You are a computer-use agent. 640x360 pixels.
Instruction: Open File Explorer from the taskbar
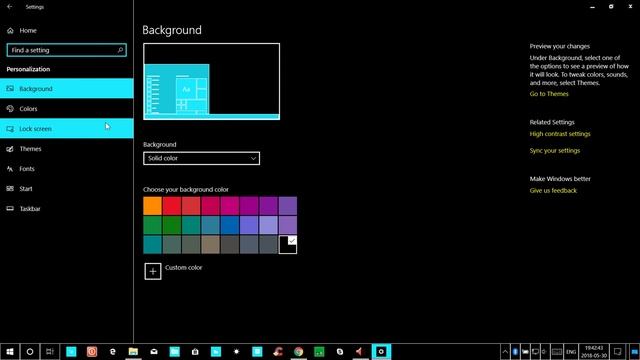coord(133,351)
